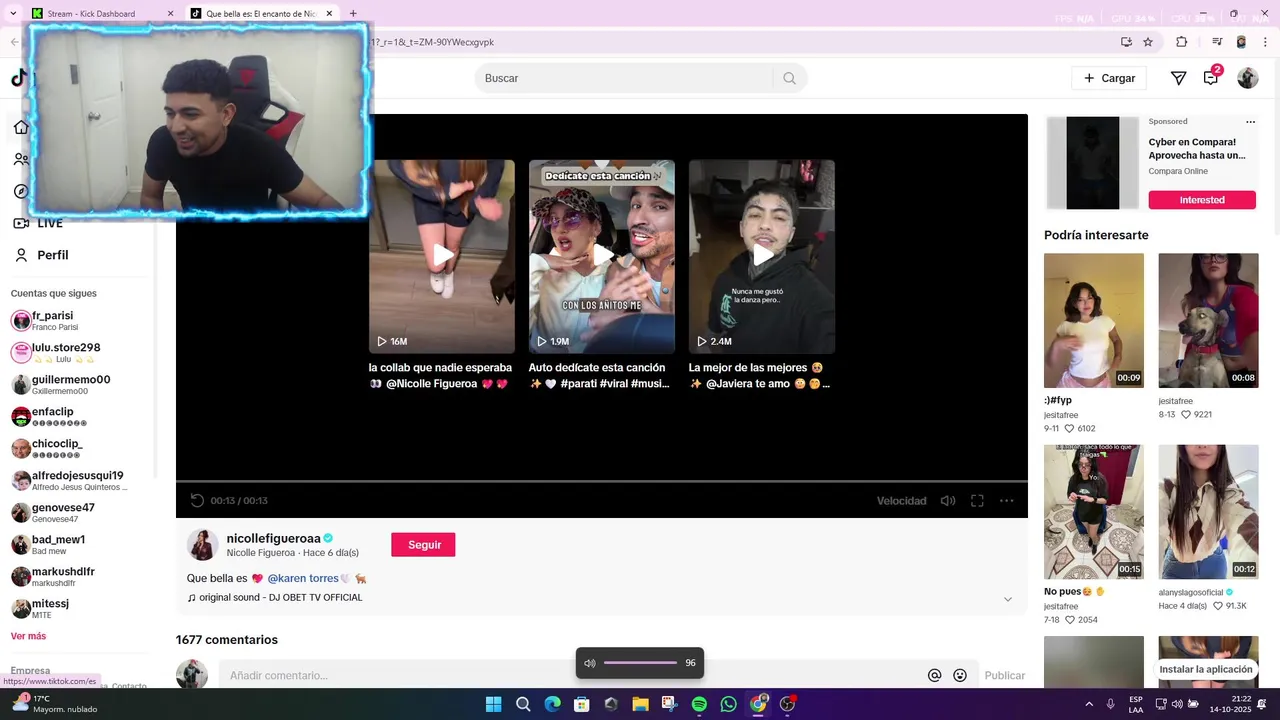This screenshot has width=1280, height=720.
Task: Show hidden system tray icons
Action: [1089, 704]
